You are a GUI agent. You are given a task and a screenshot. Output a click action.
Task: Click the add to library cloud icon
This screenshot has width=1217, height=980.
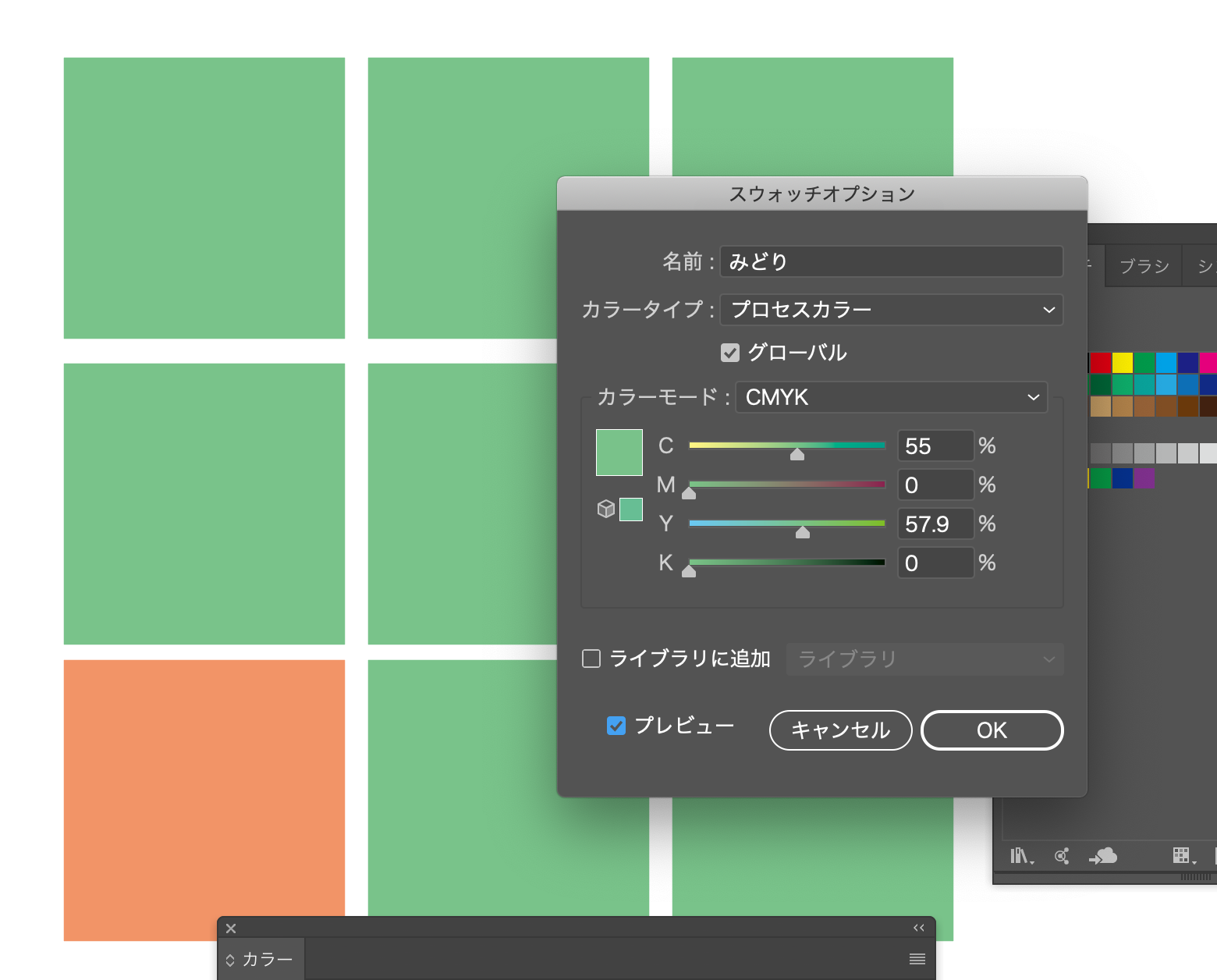pos(1104,856)
